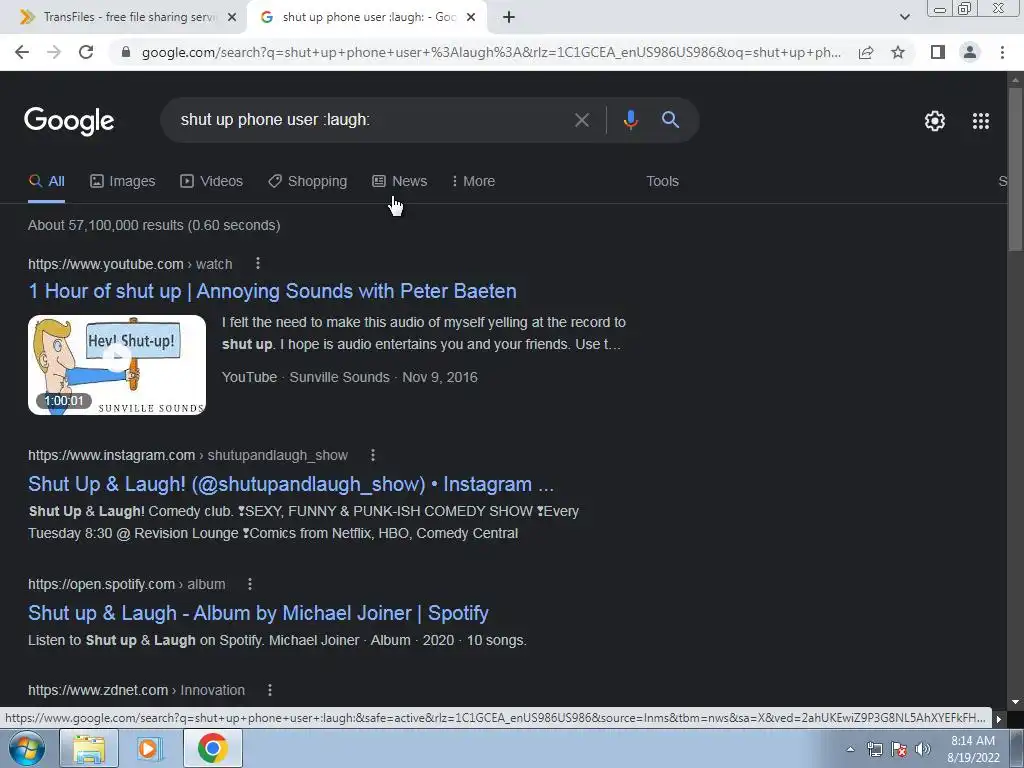Open File Explorer from taskbar
Image resolution: width=1024 pixels, height=768 pixels.
pos(89,748)
